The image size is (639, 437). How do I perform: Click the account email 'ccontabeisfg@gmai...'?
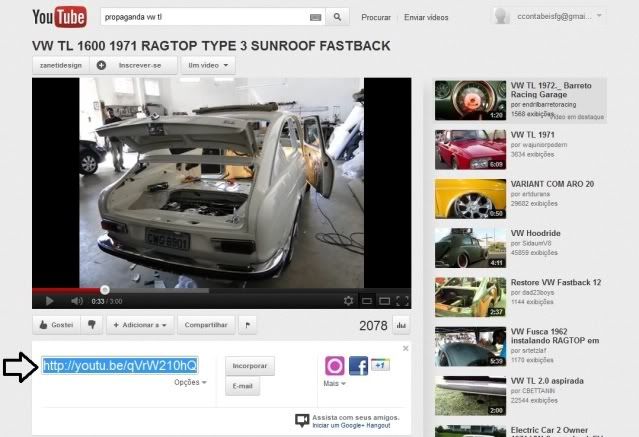click(x=554, y=16)
